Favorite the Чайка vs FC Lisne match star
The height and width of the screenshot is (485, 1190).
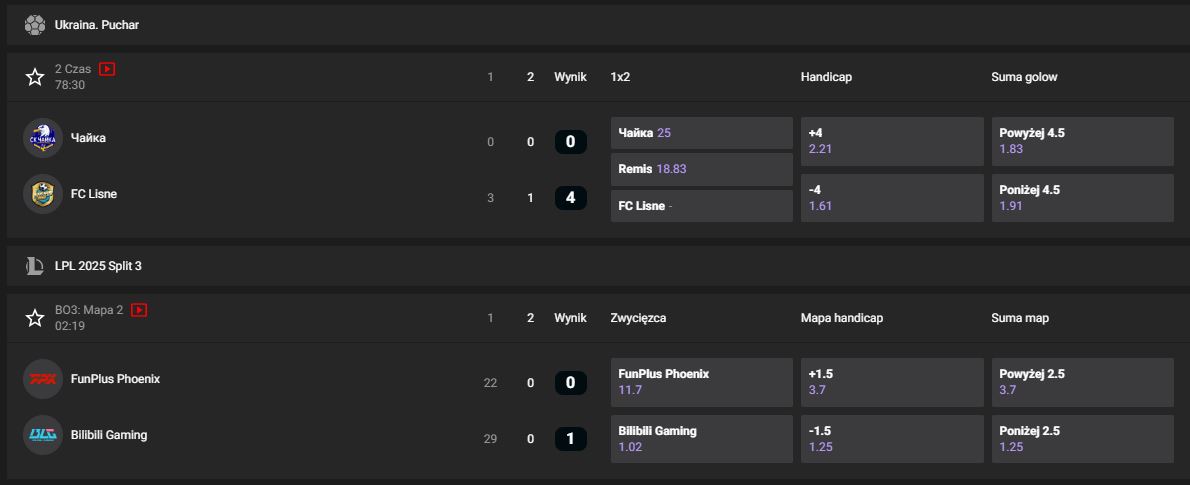[35, 77]
